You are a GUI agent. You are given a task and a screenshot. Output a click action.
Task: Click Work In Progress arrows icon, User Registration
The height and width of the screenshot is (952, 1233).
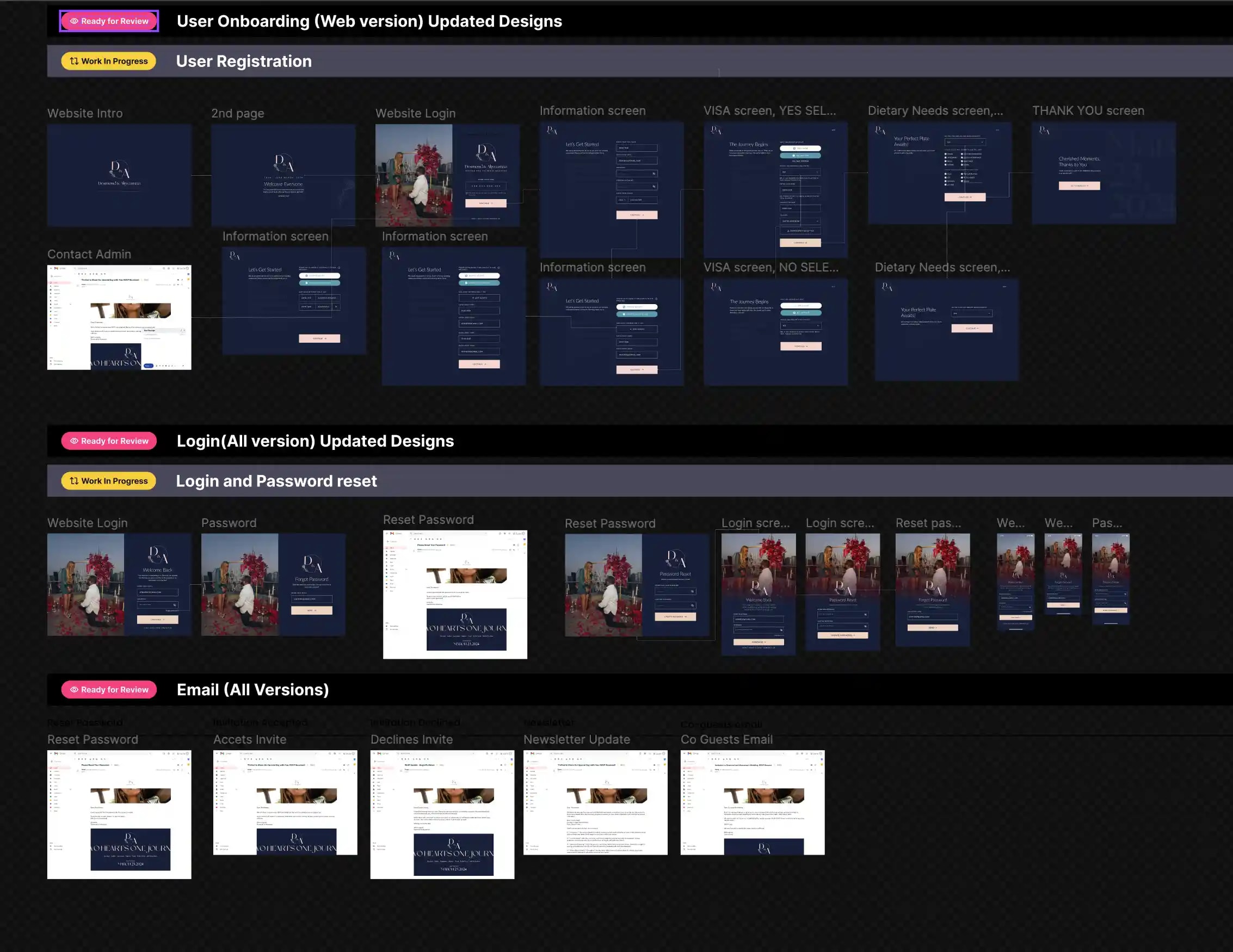coord(74,61)
